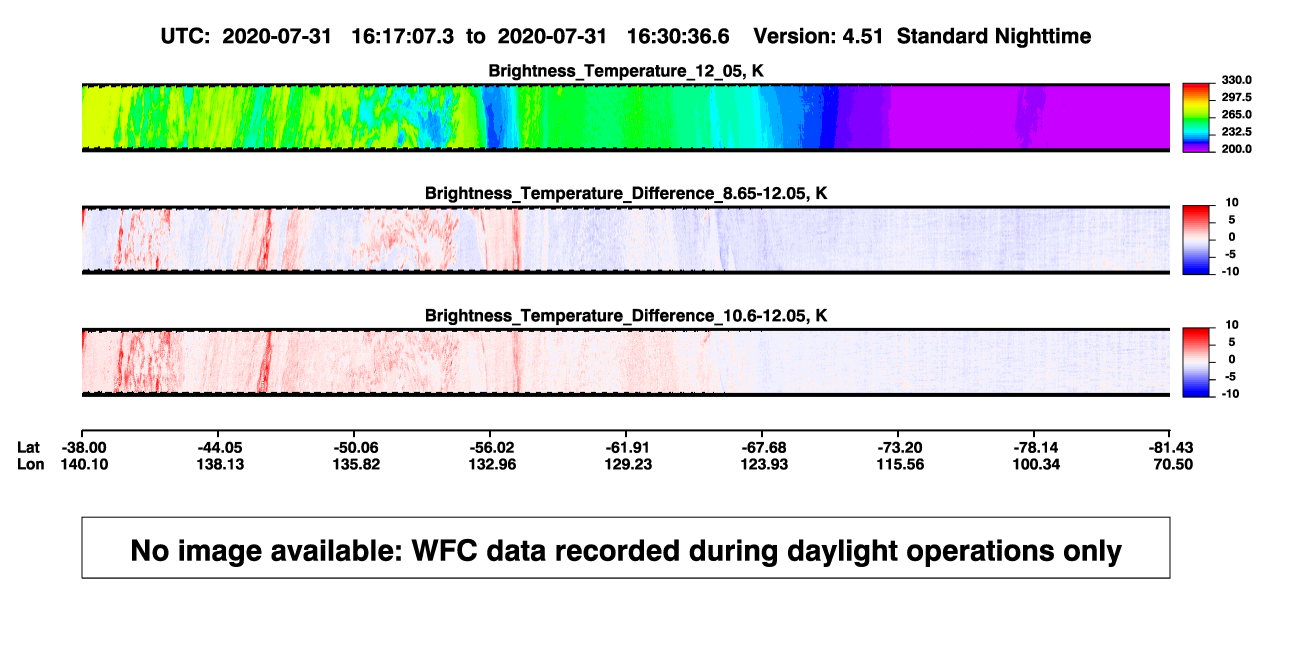
Task: Click the 232.5 color bar label
Action: [x=1236, y=132]
